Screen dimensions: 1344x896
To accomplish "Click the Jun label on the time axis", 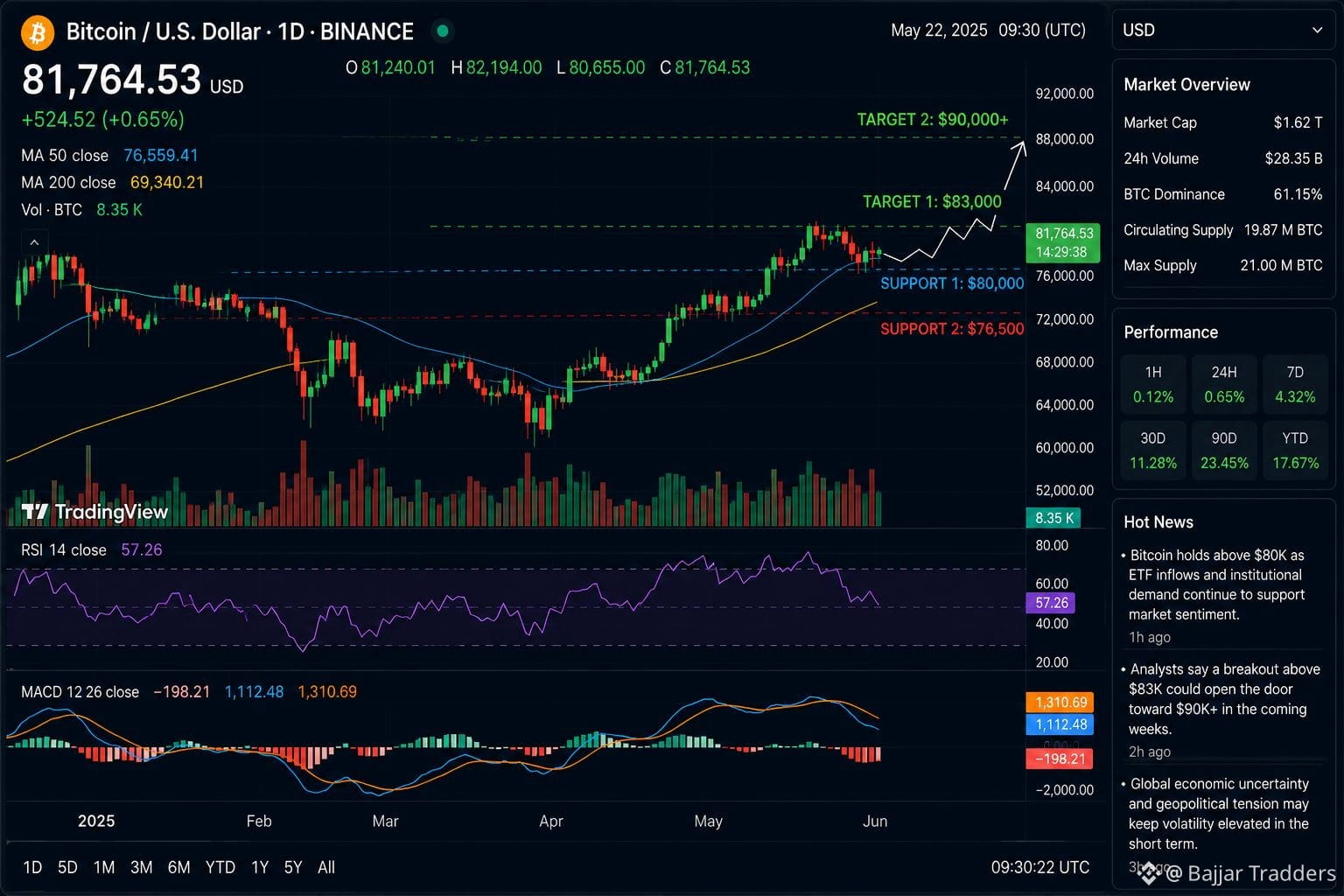I will 875,821.
